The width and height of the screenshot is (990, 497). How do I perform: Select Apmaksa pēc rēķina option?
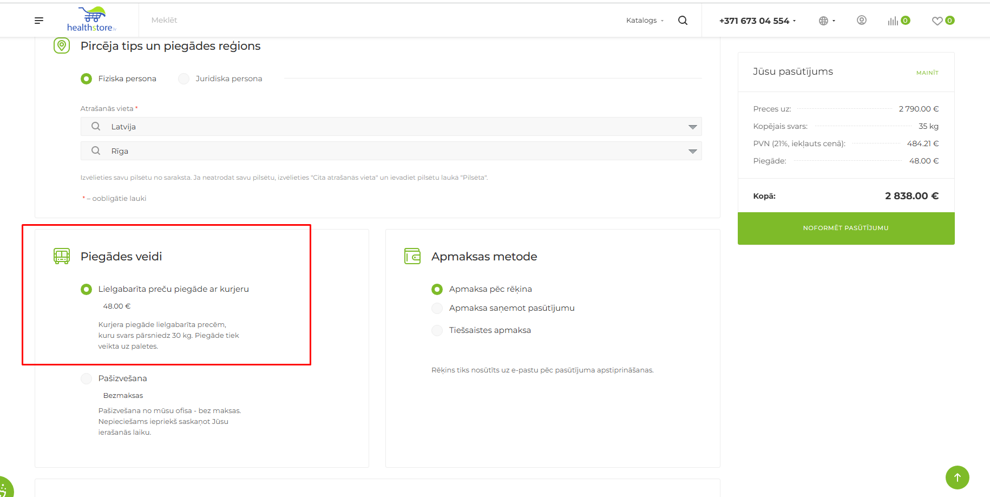[437, 289]
